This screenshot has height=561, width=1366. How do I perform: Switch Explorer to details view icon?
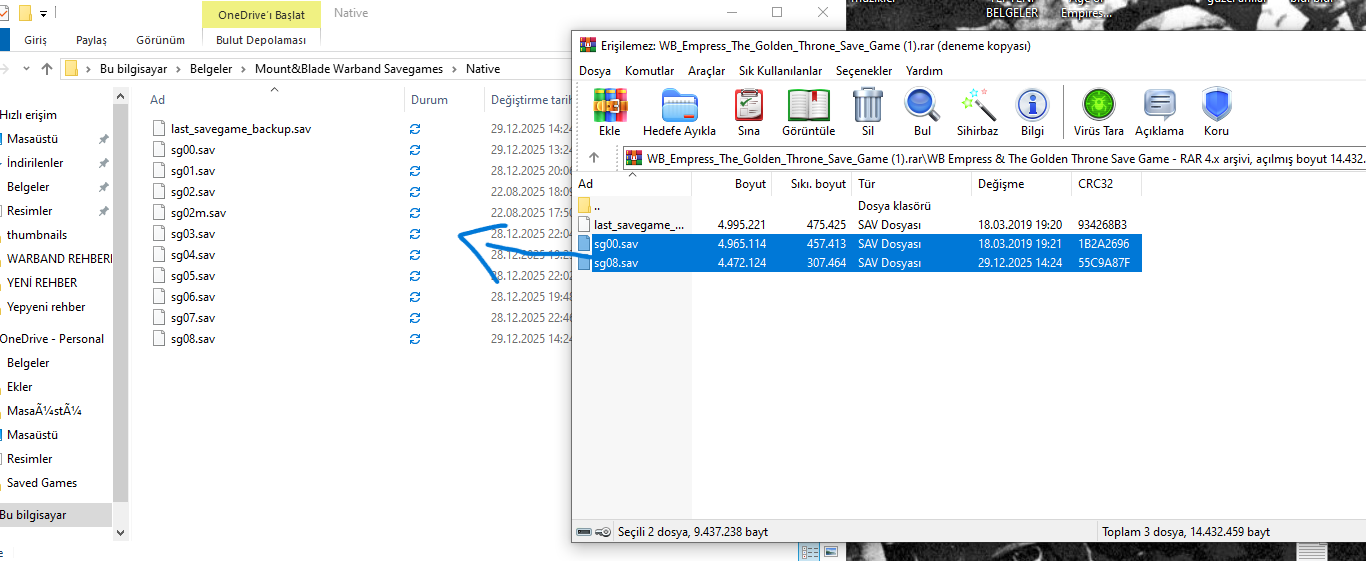pyautogui.click(x=811, y=552)
